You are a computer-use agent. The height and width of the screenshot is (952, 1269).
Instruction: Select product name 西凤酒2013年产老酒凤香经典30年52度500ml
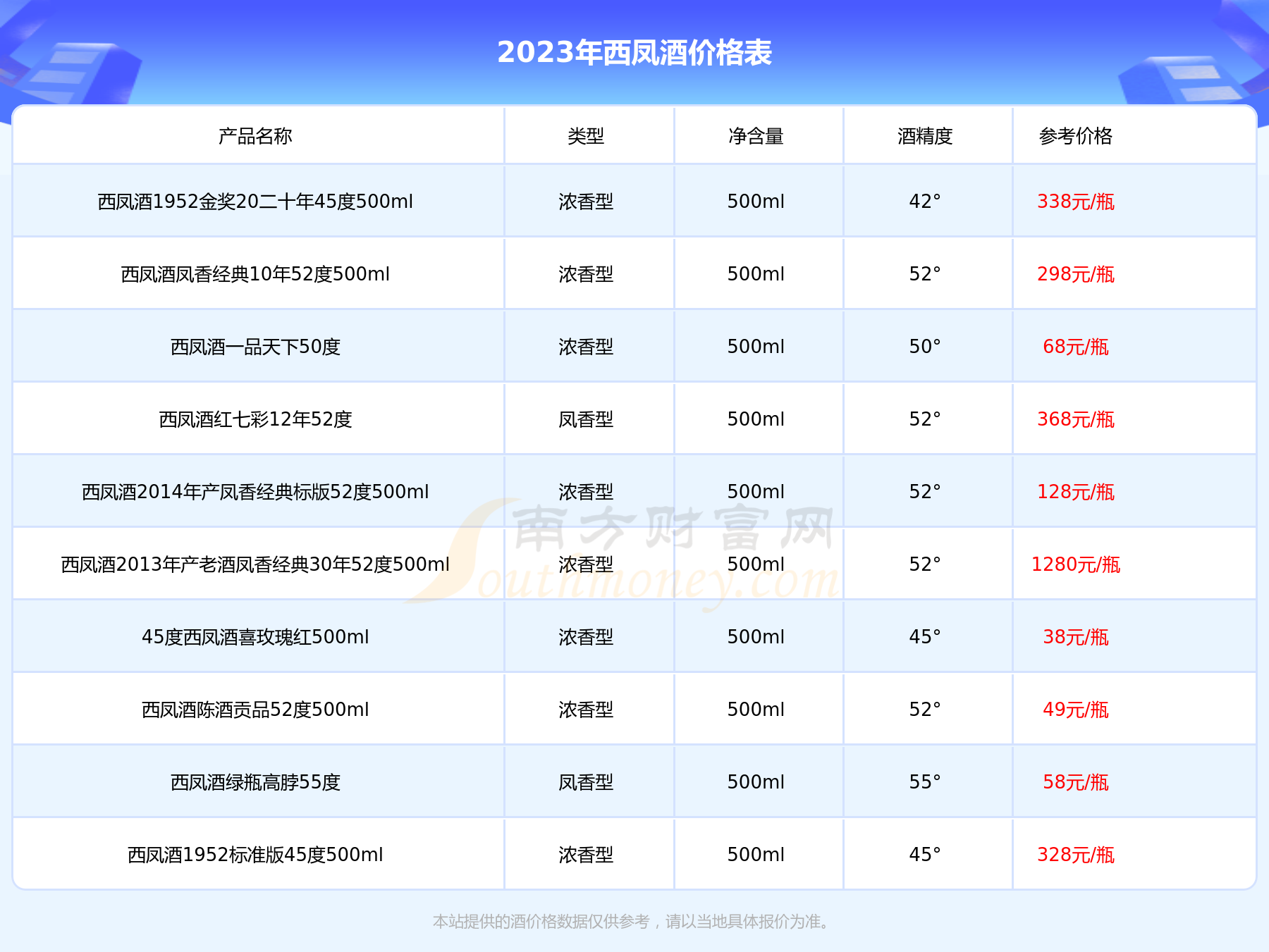pos(255,564)
